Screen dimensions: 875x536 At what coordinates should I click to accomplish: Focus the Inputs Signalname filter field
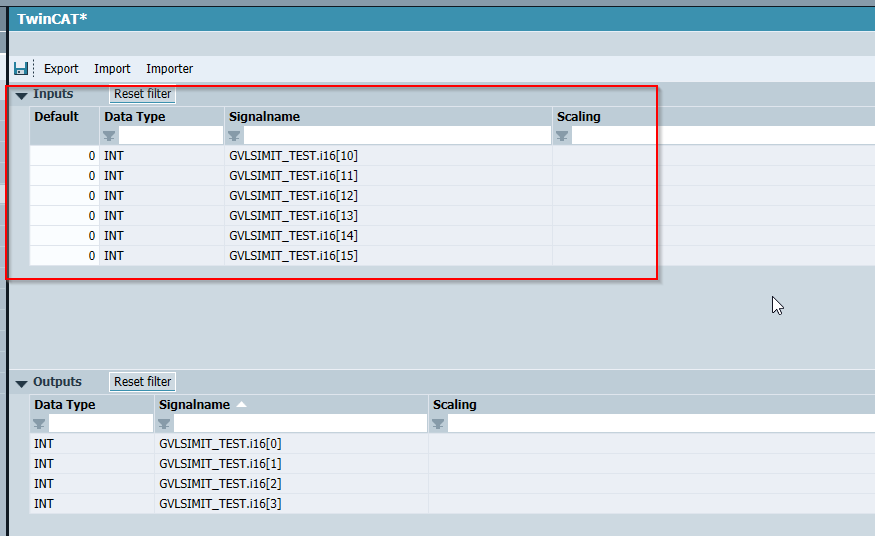tap(397, 136)
